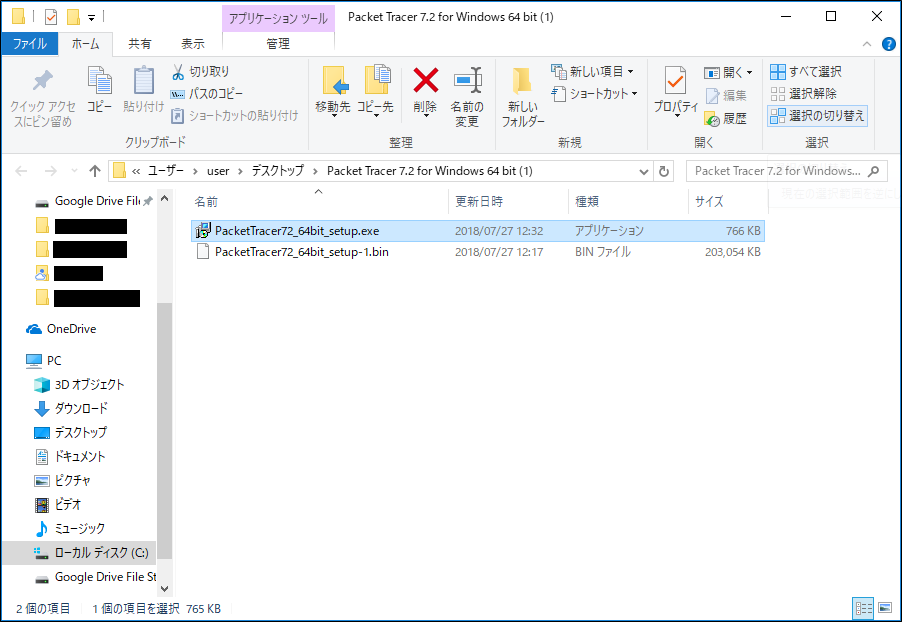The height and width of the screenshot is (622, 902).
Task: Open Quick Access Toolbar customize dropdown
Action: click(x=91, y=18)
